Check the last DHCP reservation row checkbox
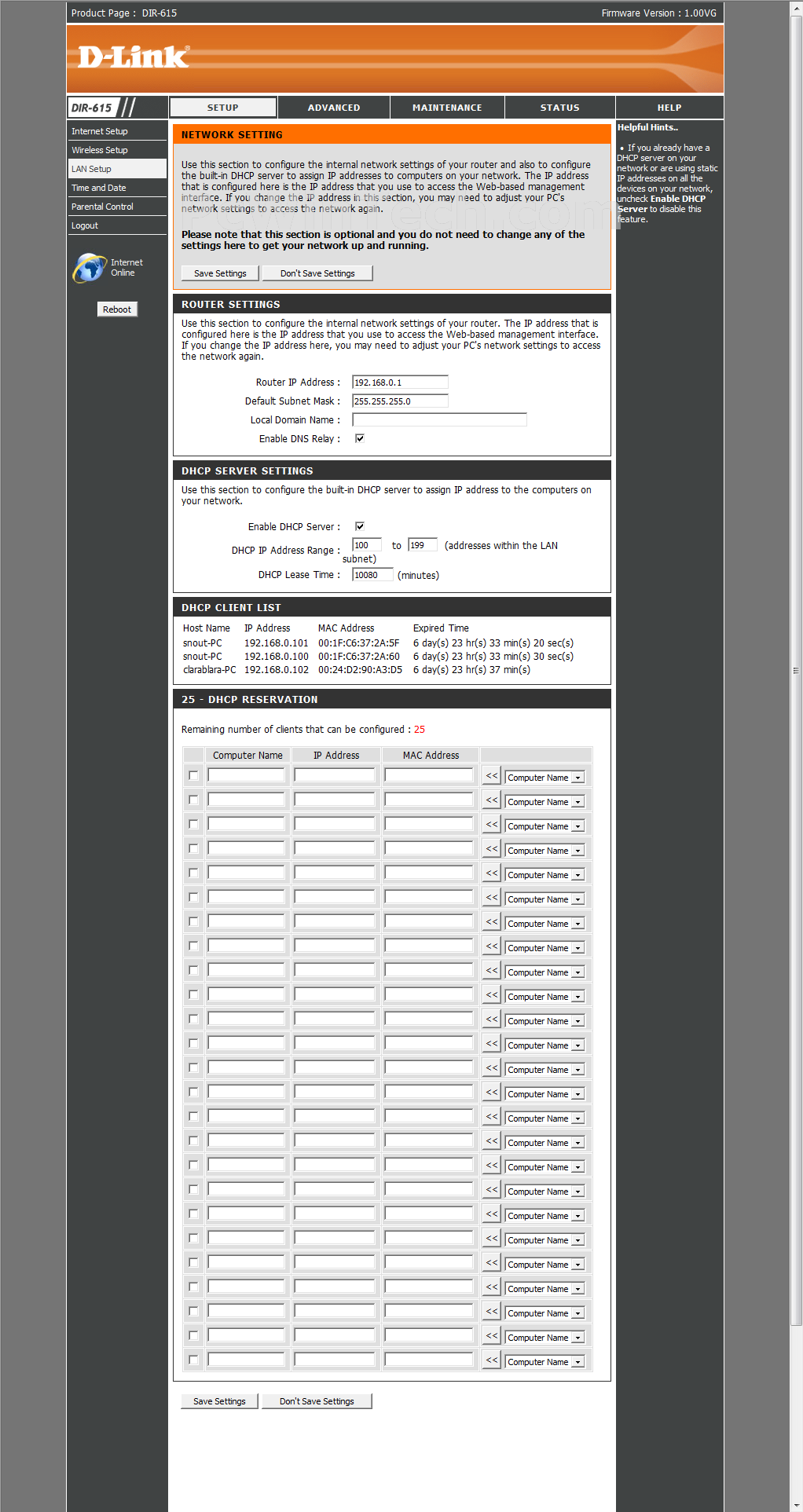This screenshot has width=803, height=1512. click(x=193, y=1360)
